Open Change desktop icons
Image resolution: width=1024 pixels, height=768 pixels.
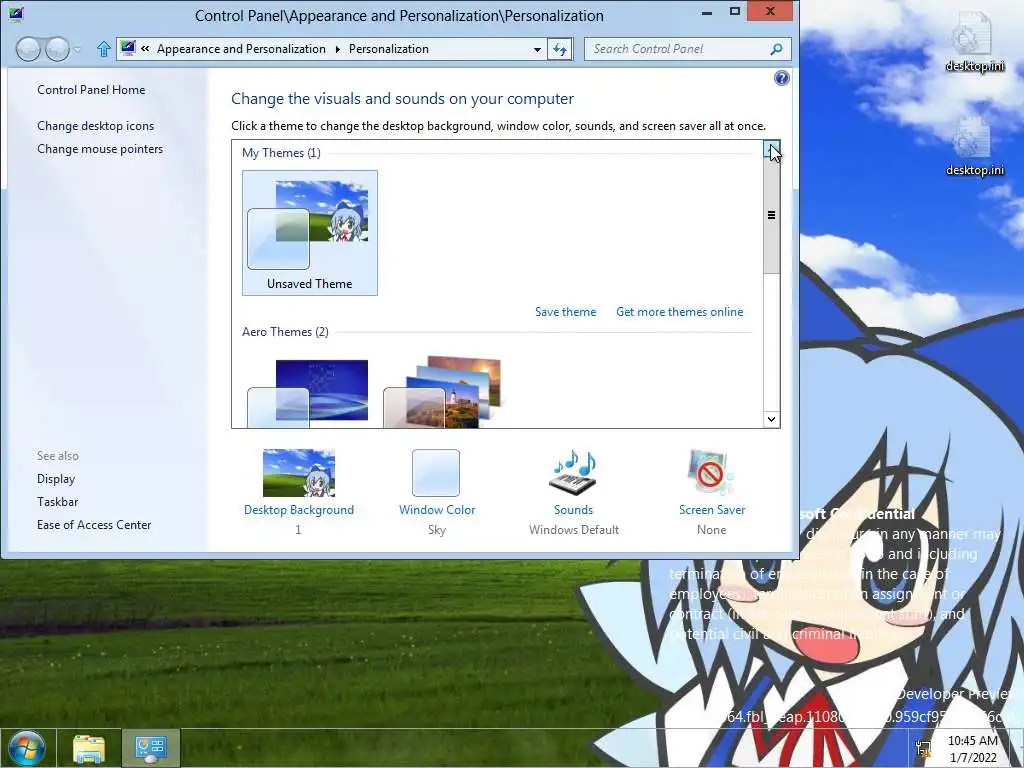click(x=95, y=126)
